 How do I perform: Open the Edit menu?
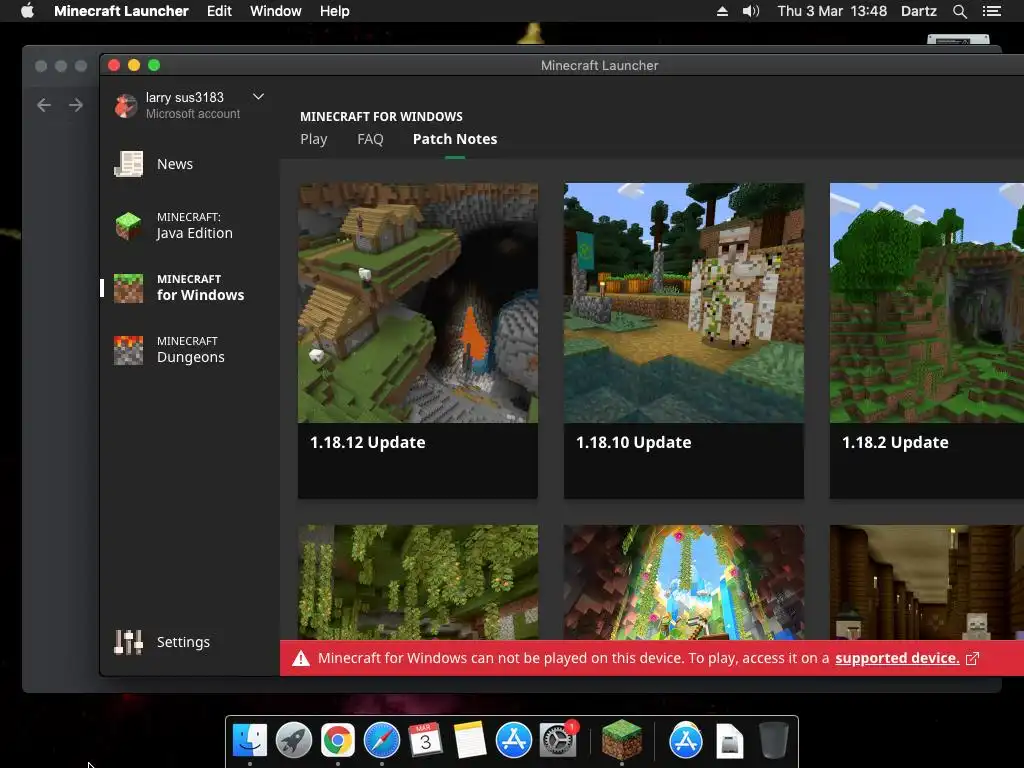pos(219,11)
